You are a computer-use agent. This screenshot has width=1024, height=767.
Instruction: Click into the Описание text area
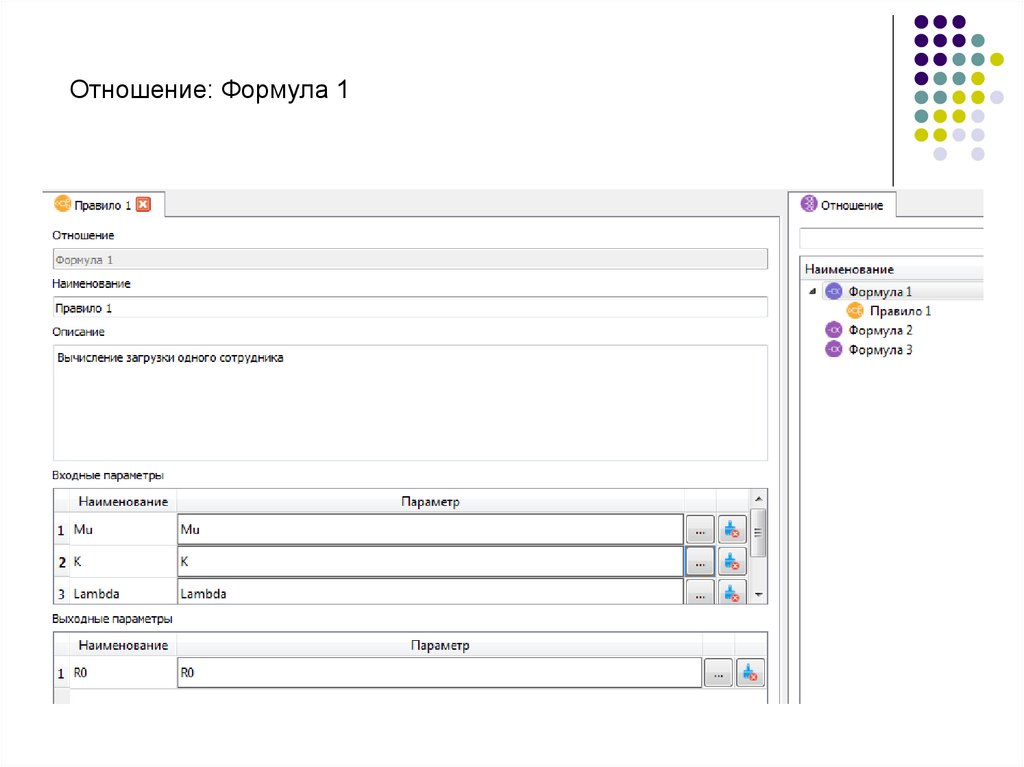409,402
